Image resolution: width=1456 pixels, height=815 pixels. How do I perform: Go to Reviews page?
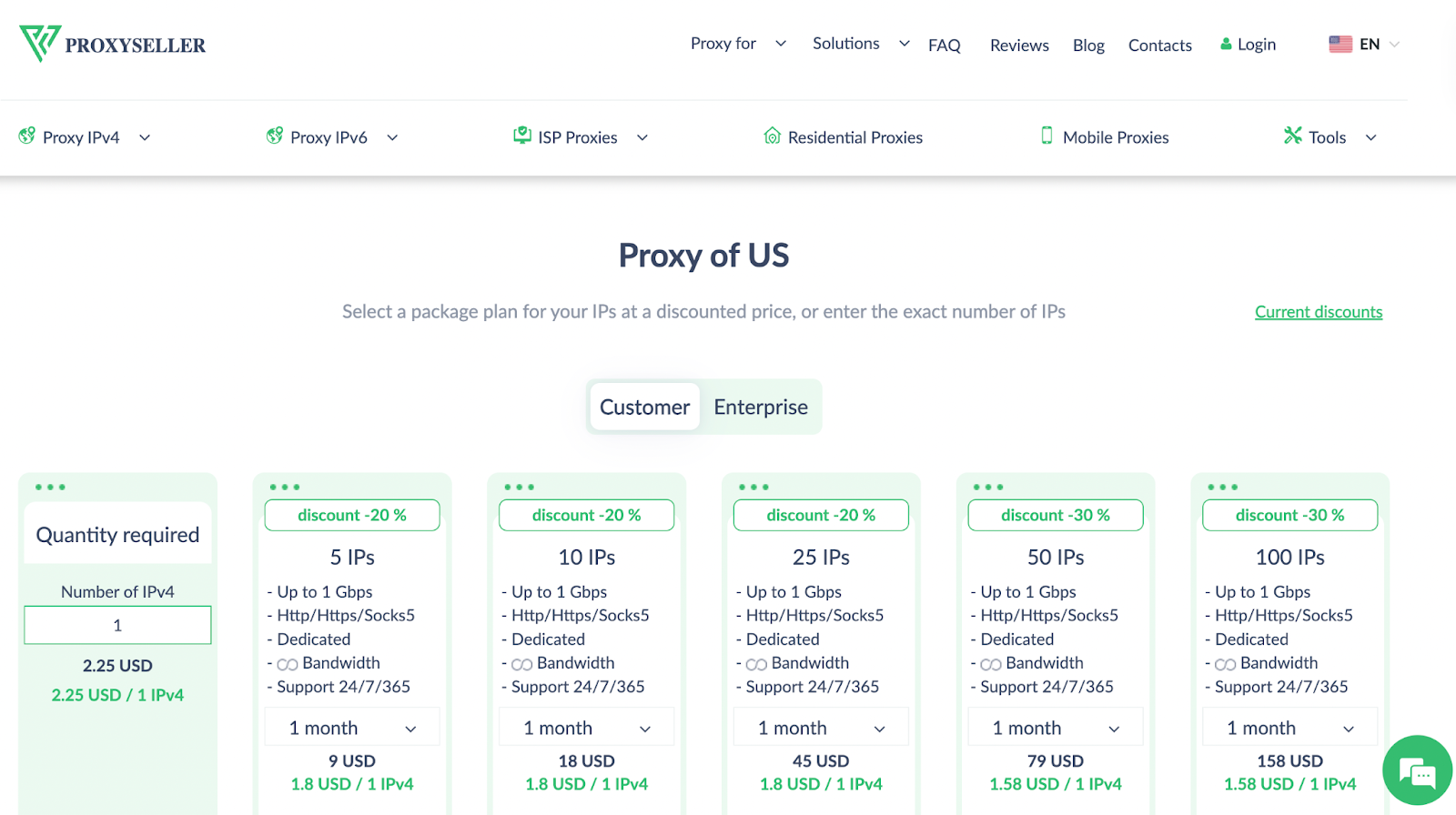1019,45
